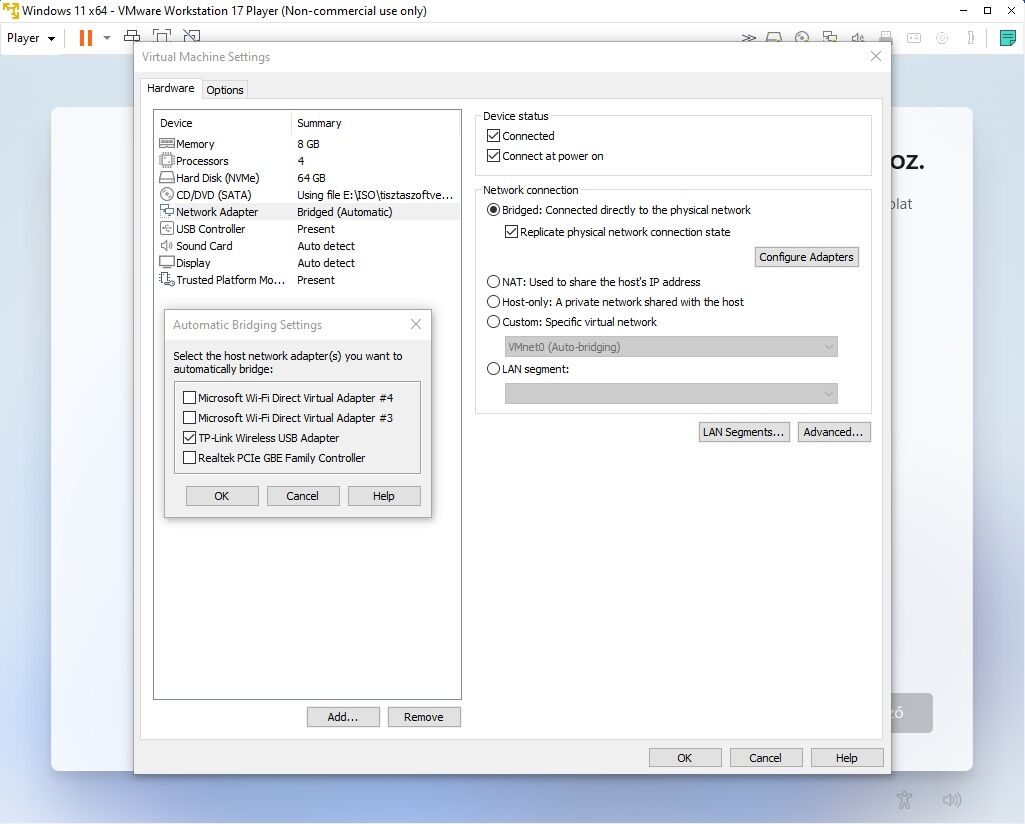The width and height of the screenshot is (1025, 824).
Task: Close the Virtual Machine Settings window
Action: (876, 56)
